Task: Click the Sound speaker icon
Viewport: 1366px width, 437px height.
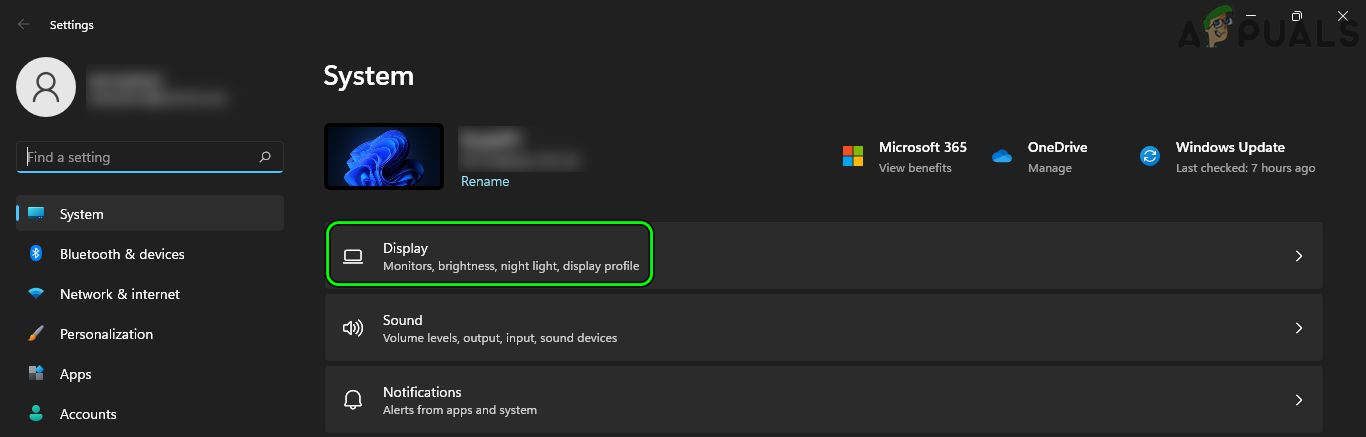Action: click(x=352, y=328)
